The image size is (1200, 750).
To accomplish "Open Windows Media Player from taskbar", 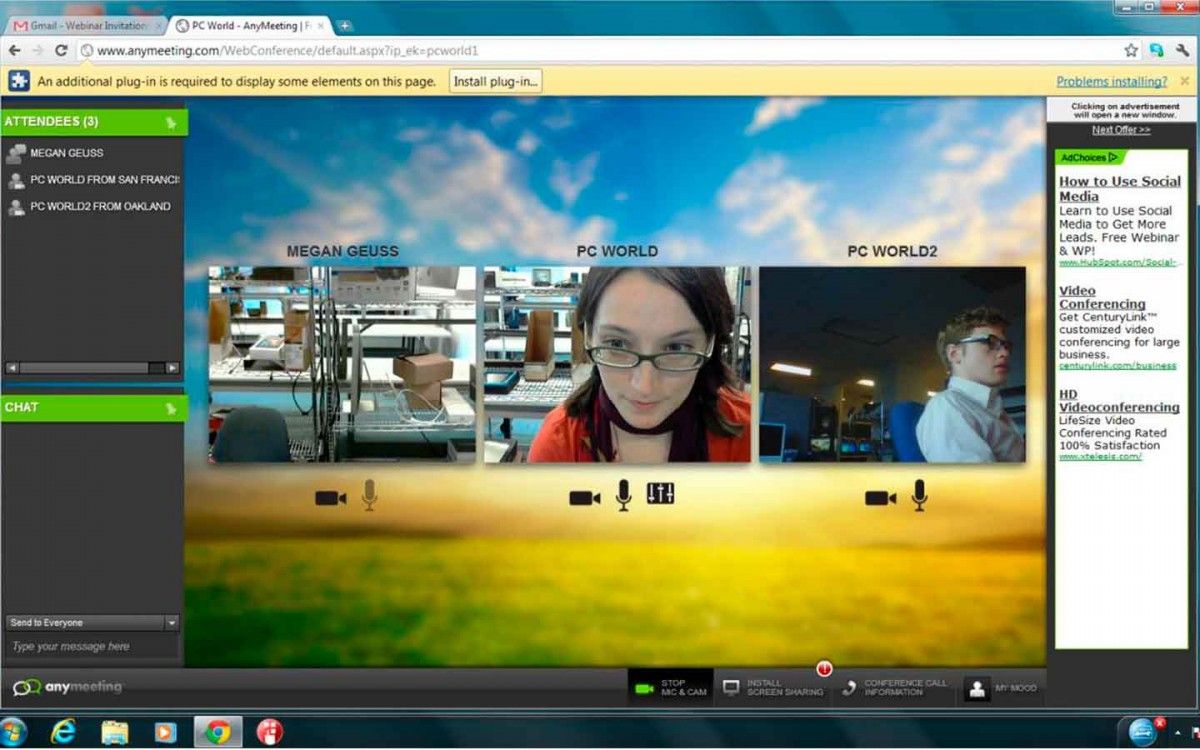I will (166, 732).
